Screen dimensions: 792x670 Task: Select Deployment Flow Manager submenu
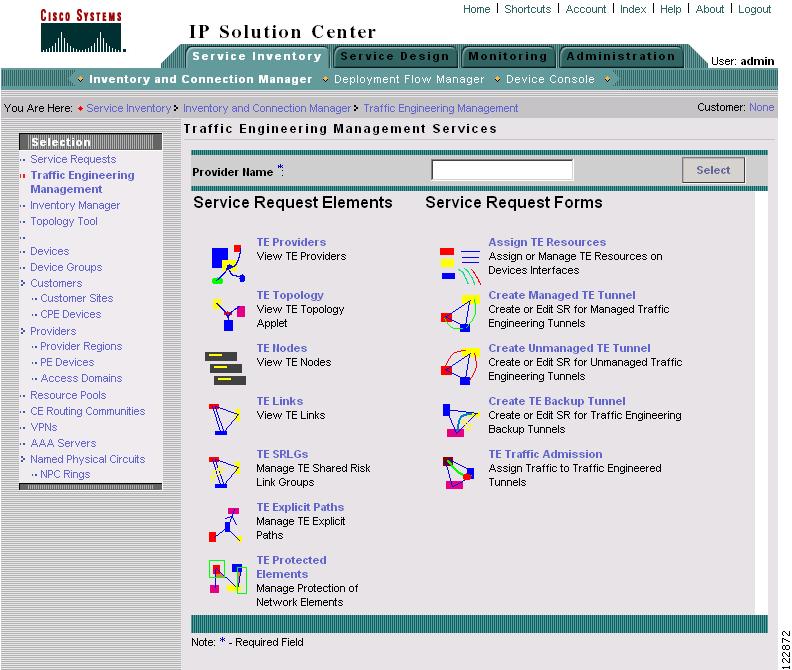click(409, 79)
